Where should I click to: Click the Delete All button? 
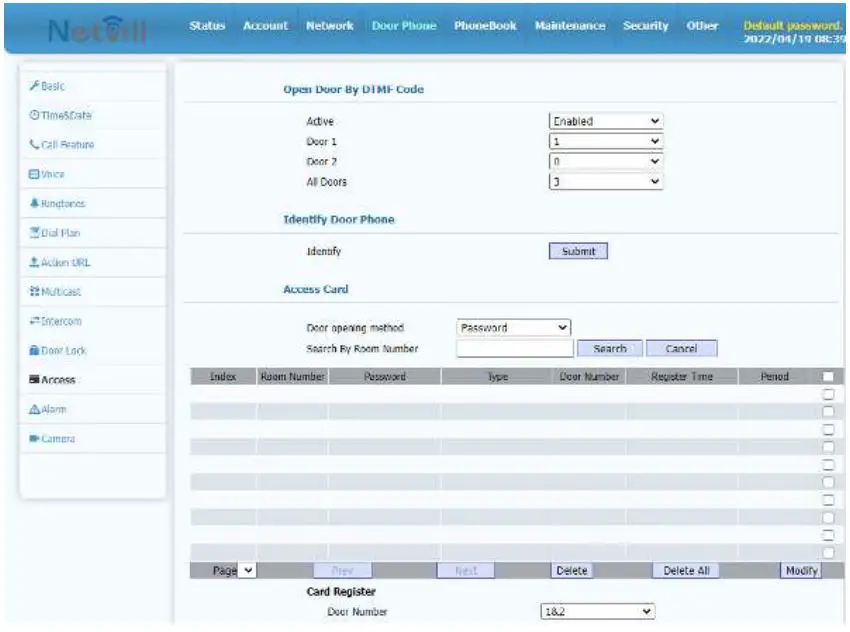[686, 570]
